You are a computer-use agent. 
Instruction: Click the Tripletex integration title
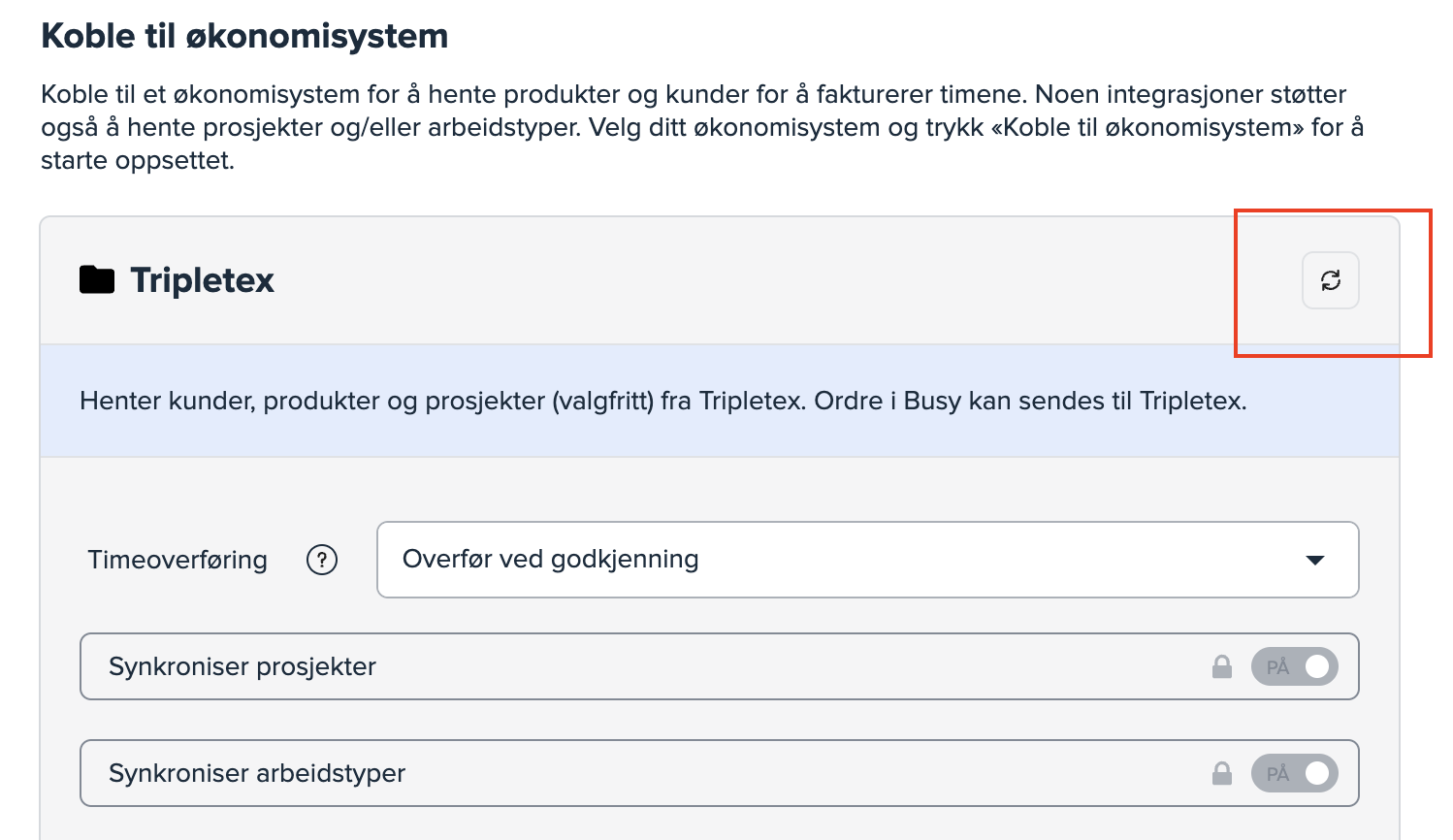point(202,280)
